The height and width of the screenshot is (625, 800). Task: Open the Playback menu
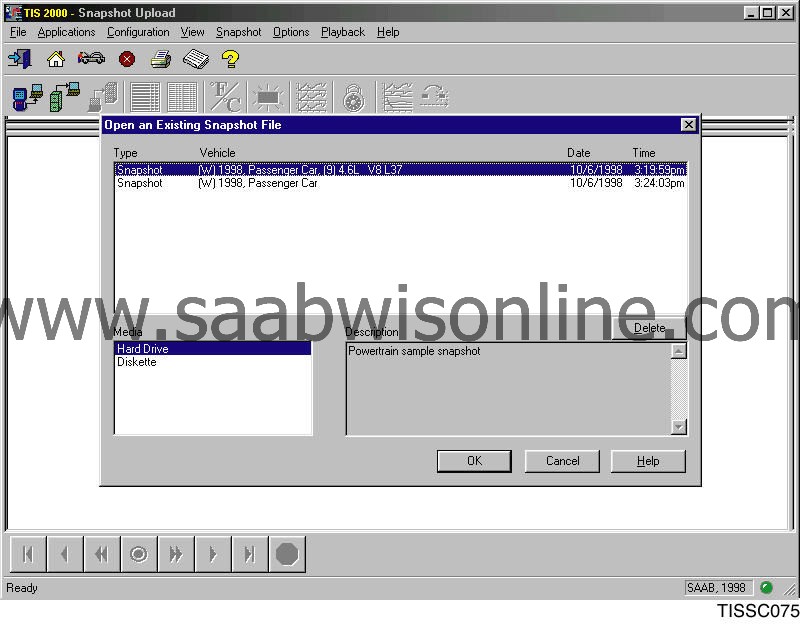342,32
